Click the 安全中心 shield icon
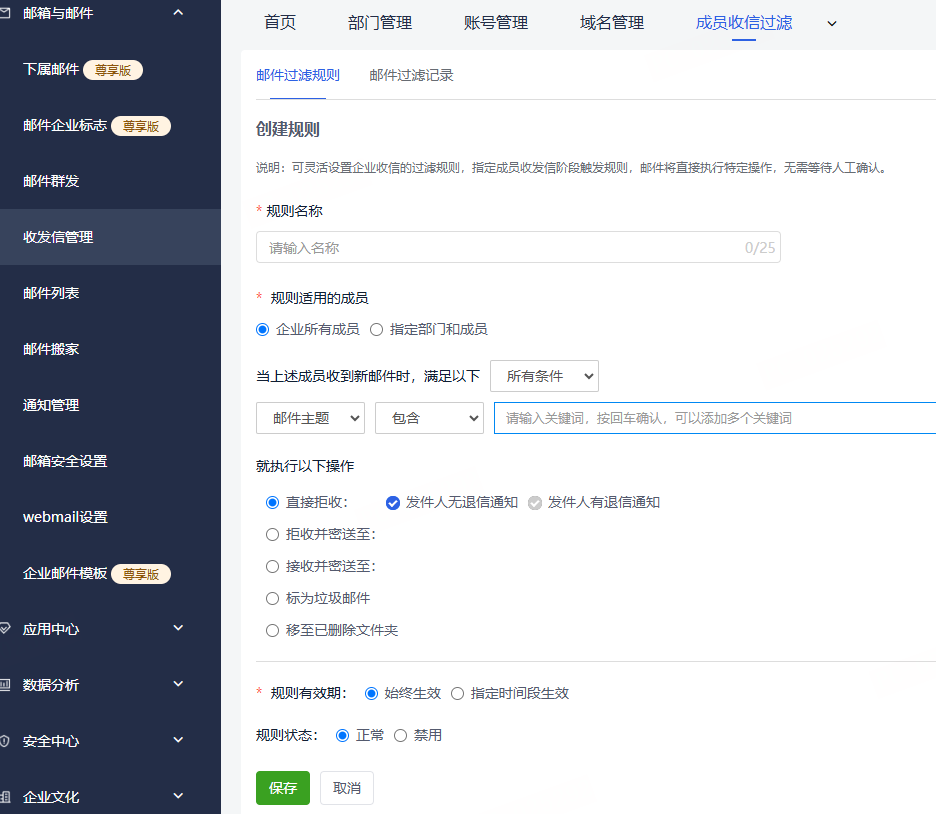This screenshot has width=936, height=814. pos(5,741)
